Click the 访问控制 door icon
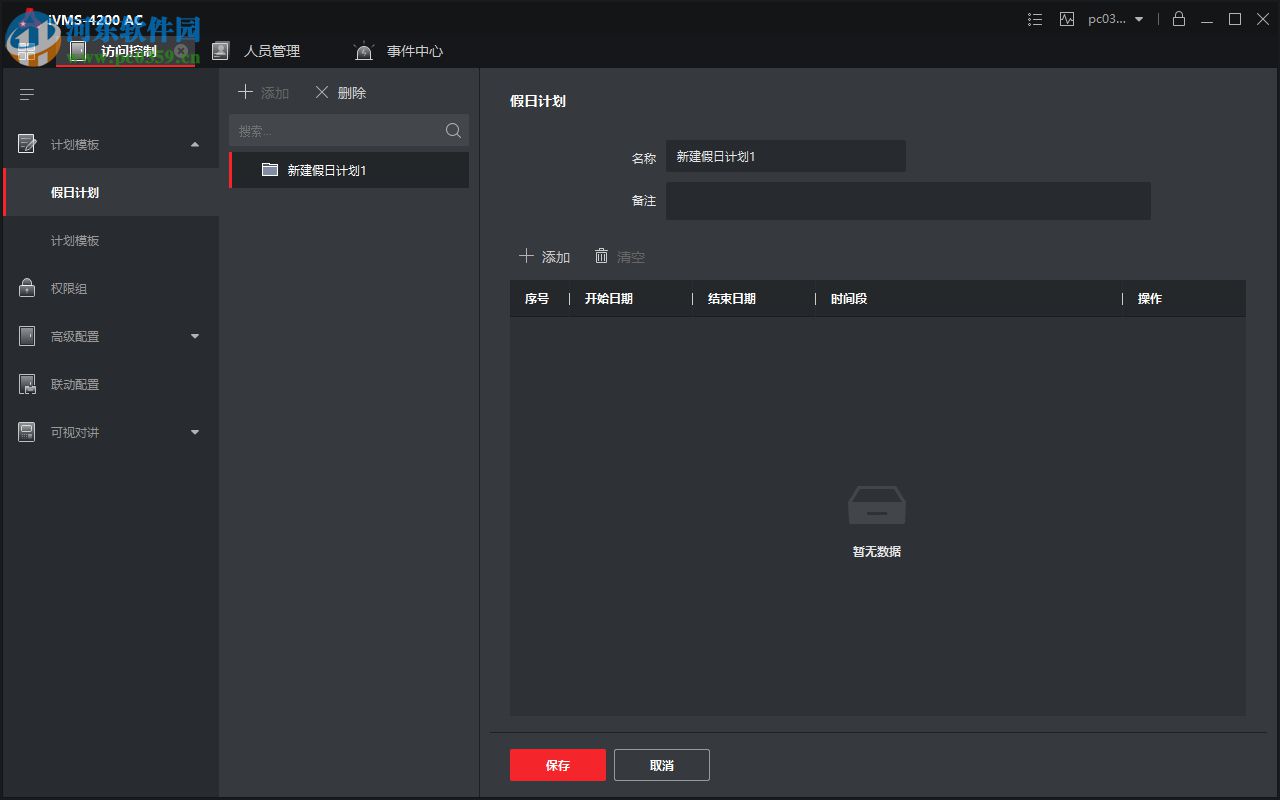Image resolution: width=1280 pixels, height=800 pixels. tap(78, 51)
